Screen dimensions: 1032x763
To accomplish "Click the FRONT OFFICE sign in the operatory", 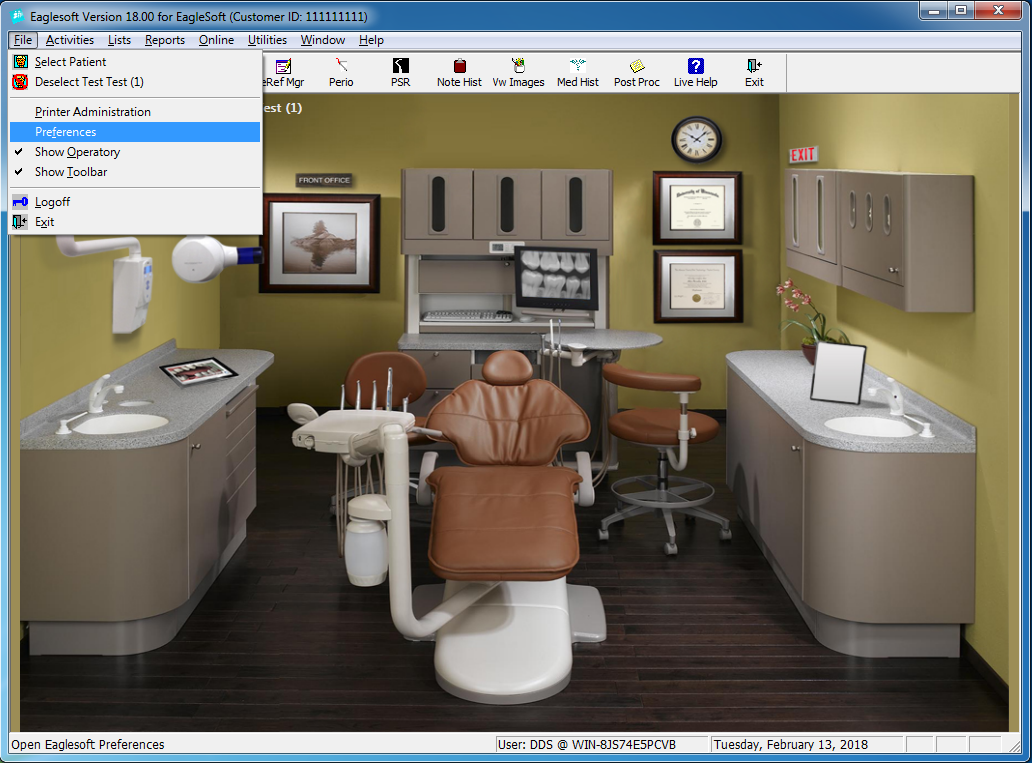I will 324,180.
